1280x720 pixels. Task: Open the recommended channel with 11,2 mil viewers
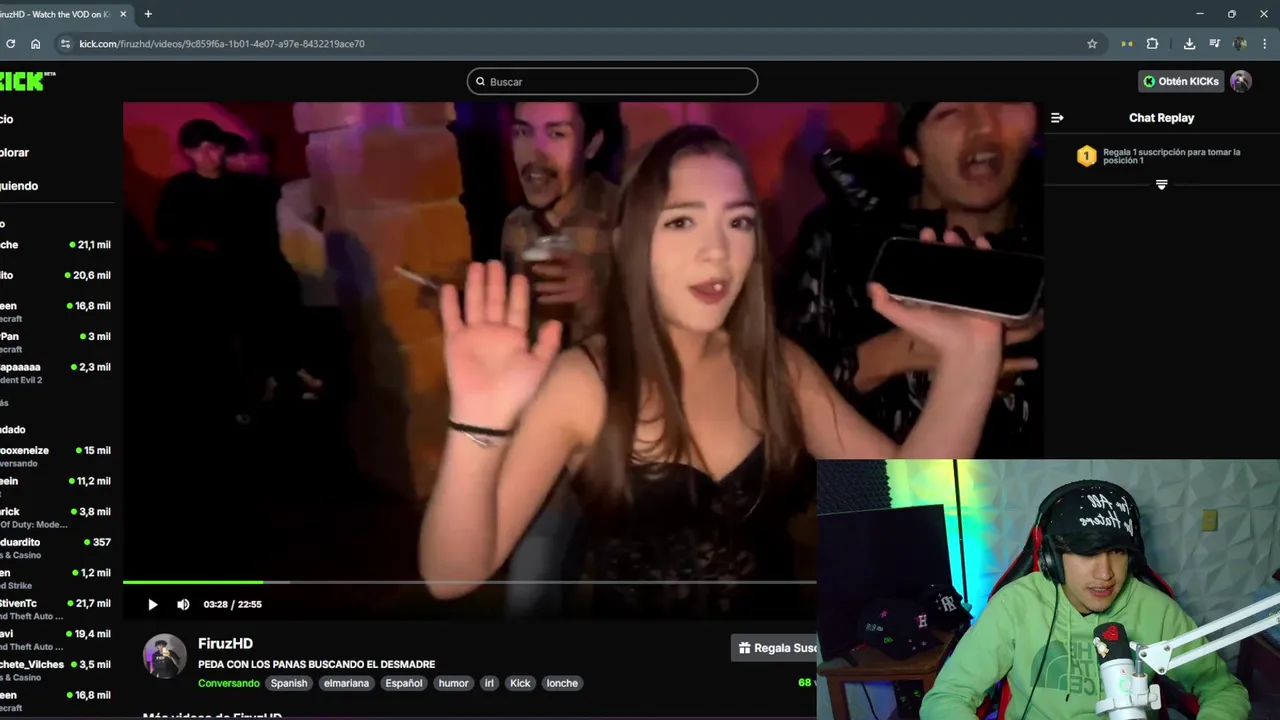[56, 486]
